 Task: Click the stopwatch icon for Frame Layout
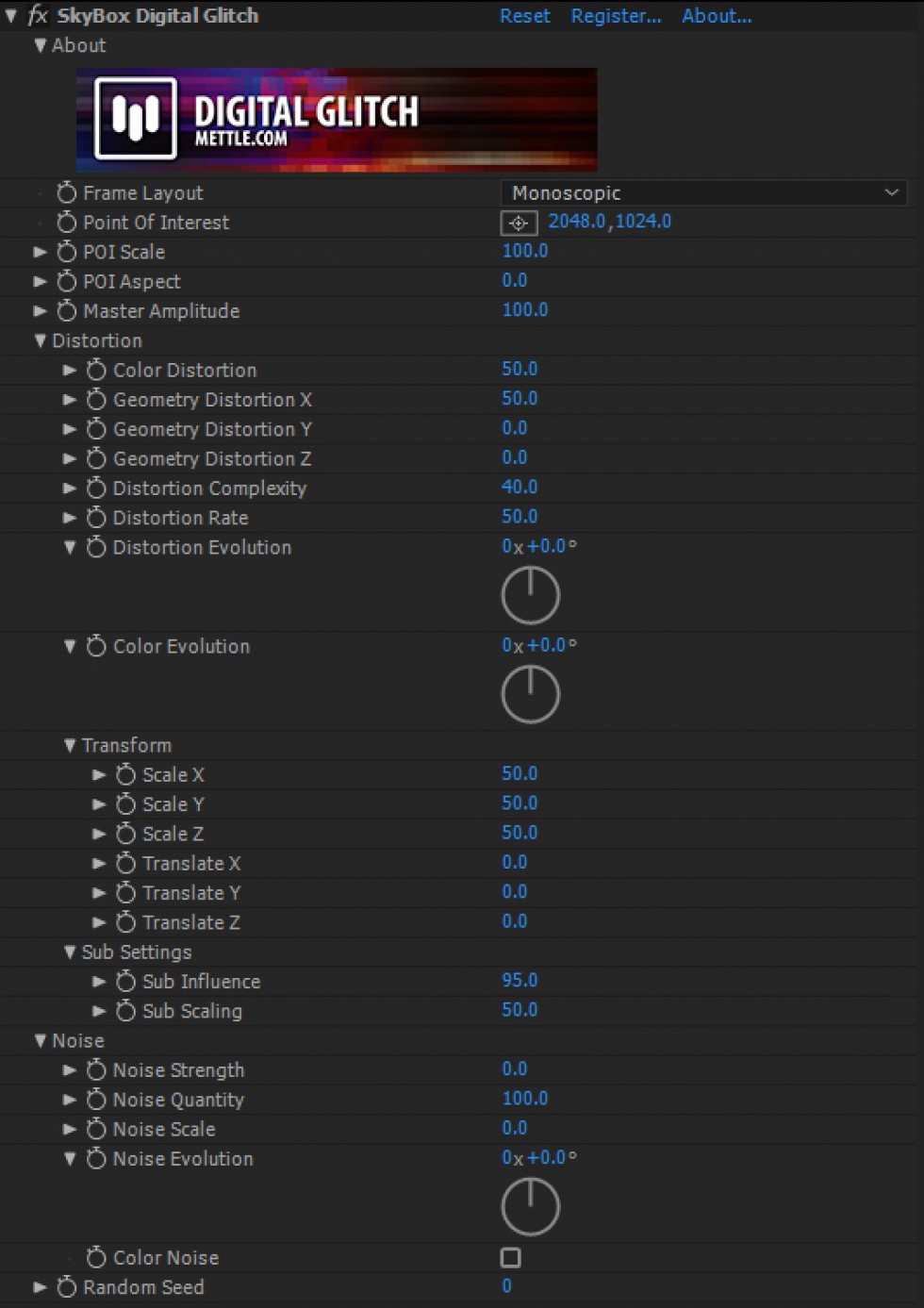pyautogui.click(x=66, y=193)
